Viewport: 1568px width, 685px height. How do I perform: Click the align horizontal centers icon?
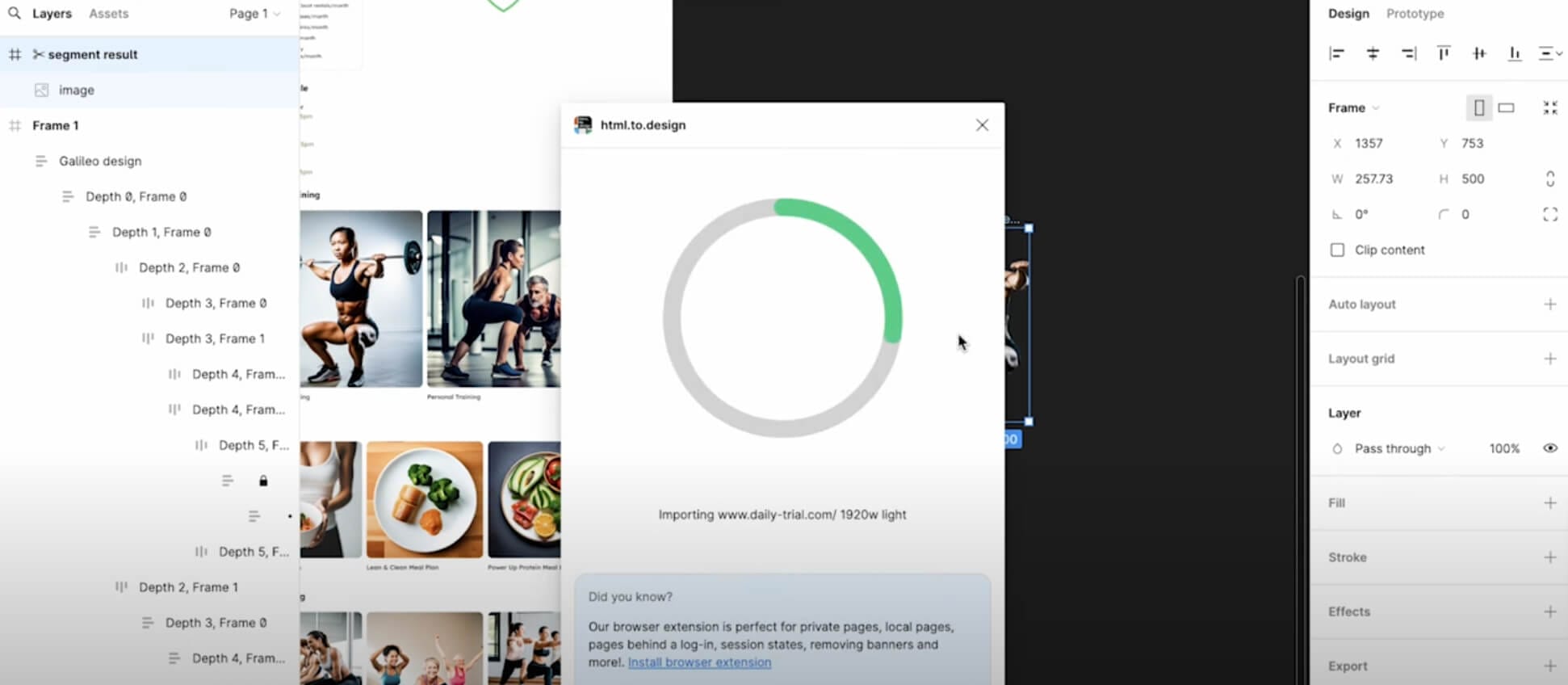1373,53
